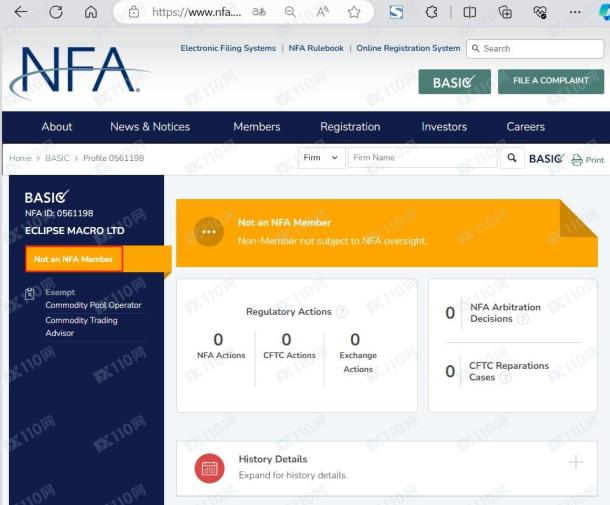
Task: Add page to favorites with star icon
Action: click(354, 12)
